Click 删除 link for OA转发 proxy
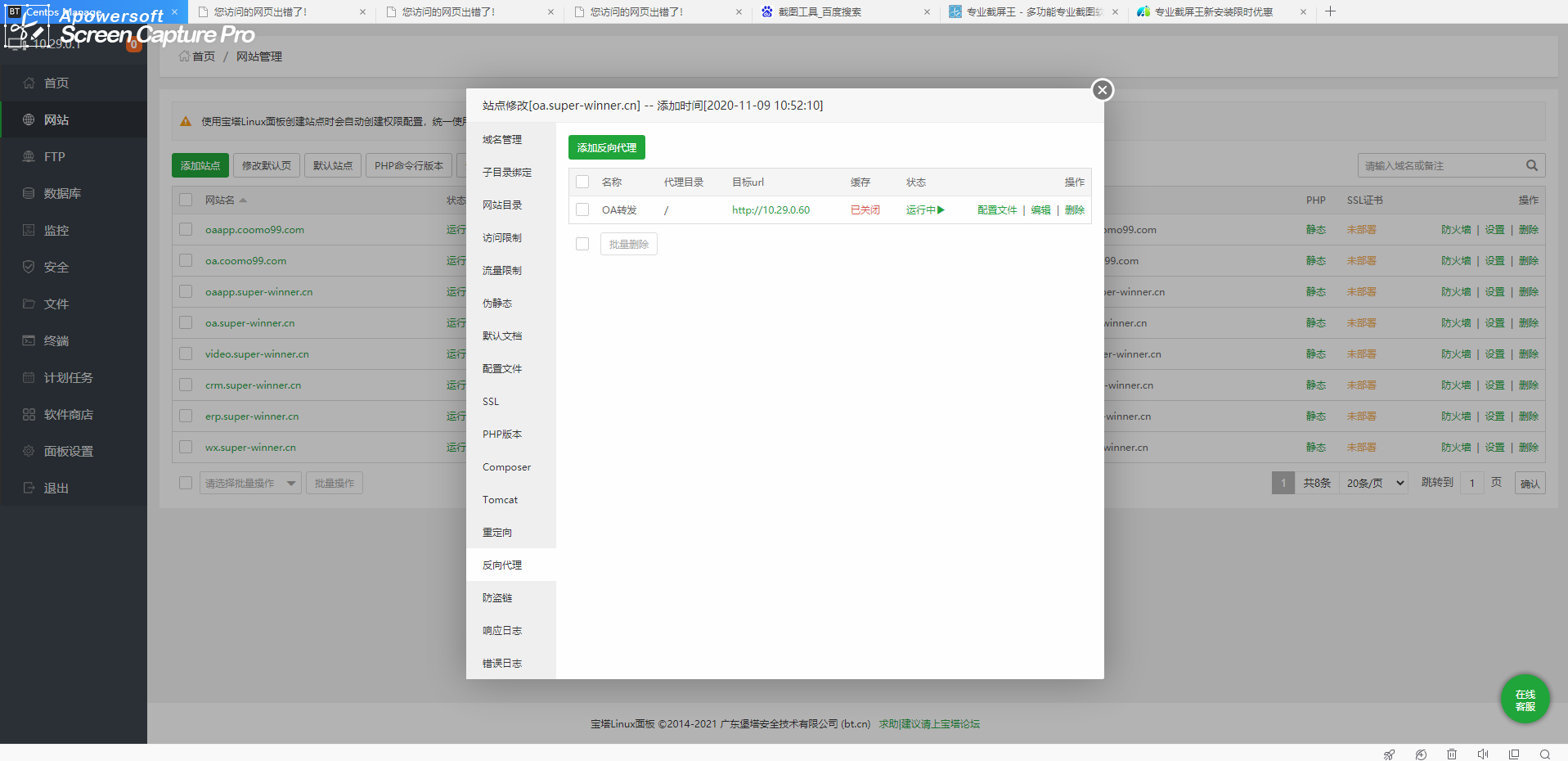Viewport: 1568px width, 761px height. 1075,210
